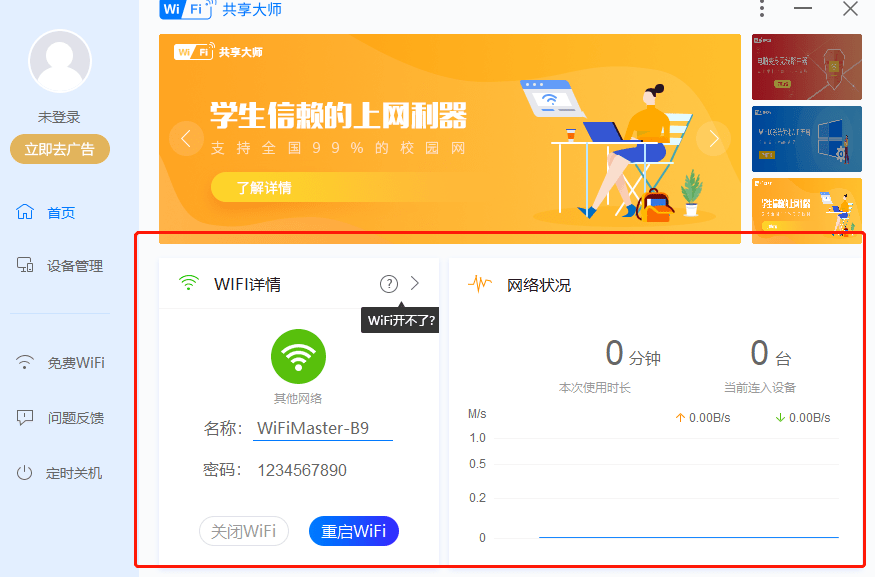This screenshot has height=577, width=875.
Task: Go to previous banner with left arrow
Action: coord(186,138)
